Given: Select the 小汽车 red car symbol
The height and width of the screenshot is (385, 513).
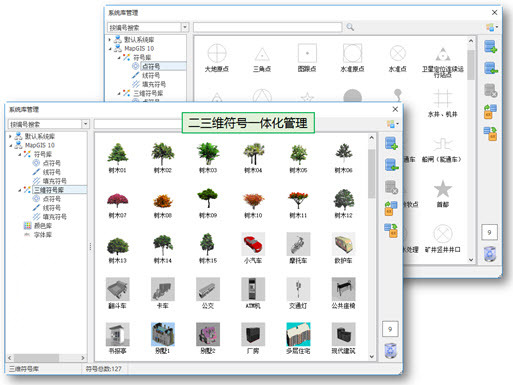Looking at the screenshot, I should pyautogui.click(x=253, y=248).
